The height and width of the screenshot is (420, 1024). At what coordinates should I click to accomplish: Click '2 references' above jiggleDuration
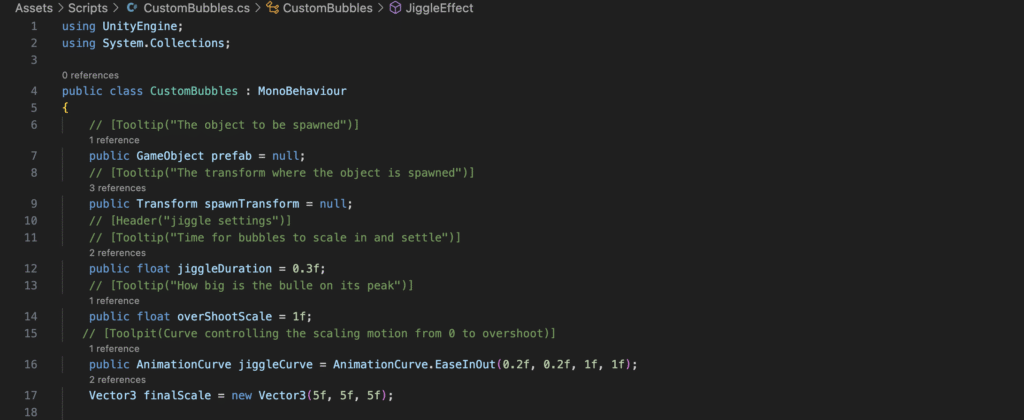117,253
